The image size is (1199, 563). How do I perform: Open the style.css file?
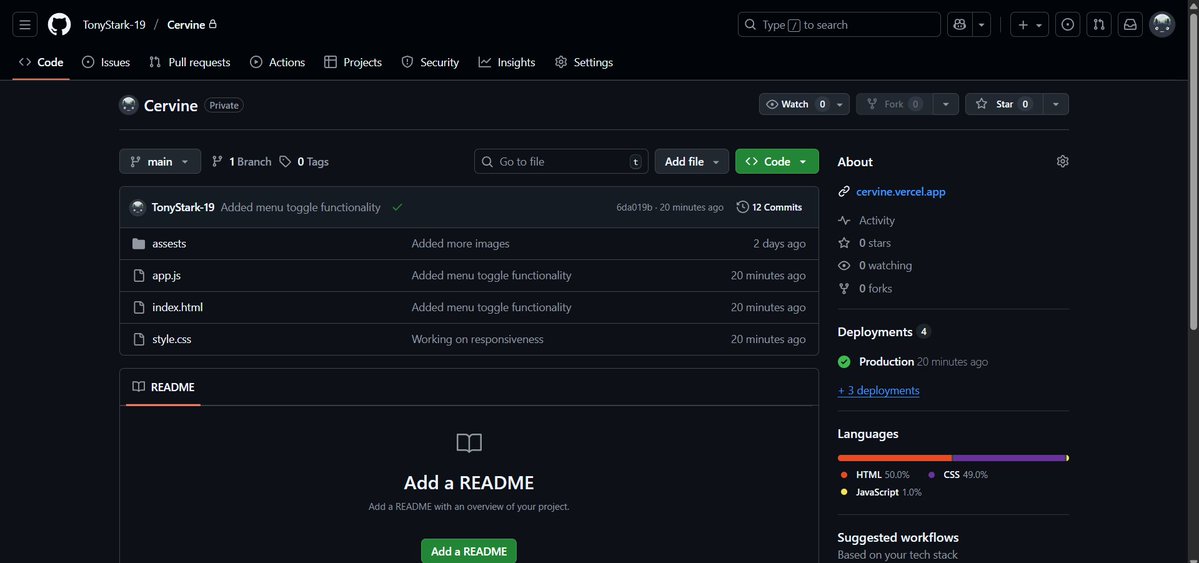coord(171,339)
